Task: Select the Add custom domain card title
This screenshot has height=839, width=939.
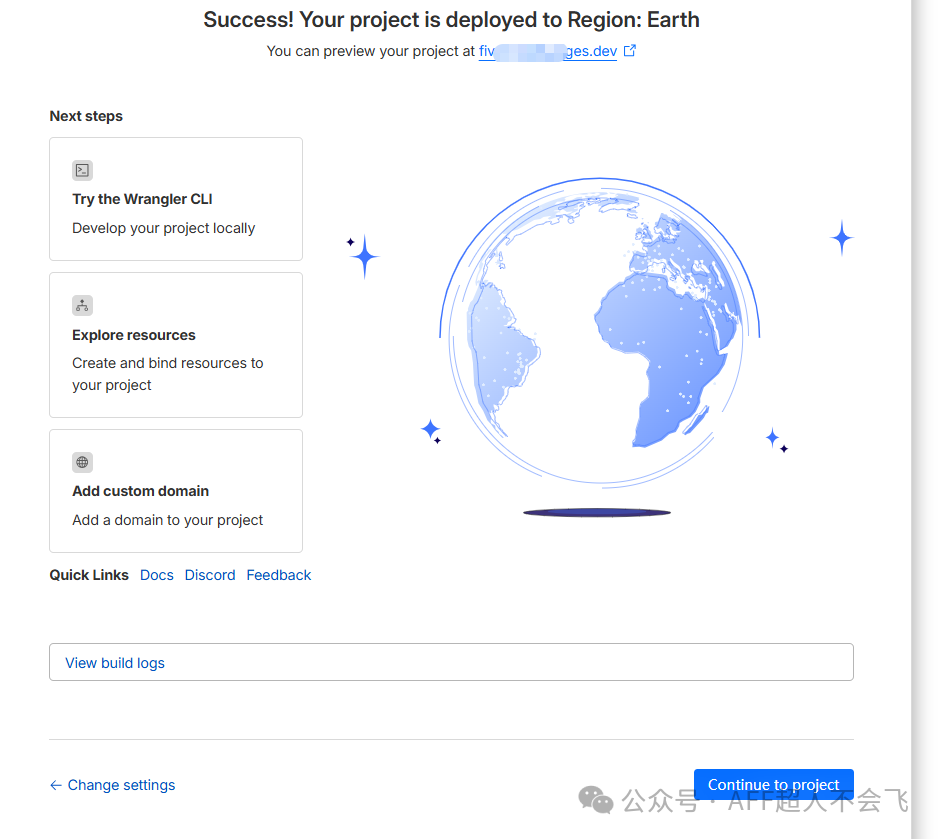Action: [x=140, y=491]
